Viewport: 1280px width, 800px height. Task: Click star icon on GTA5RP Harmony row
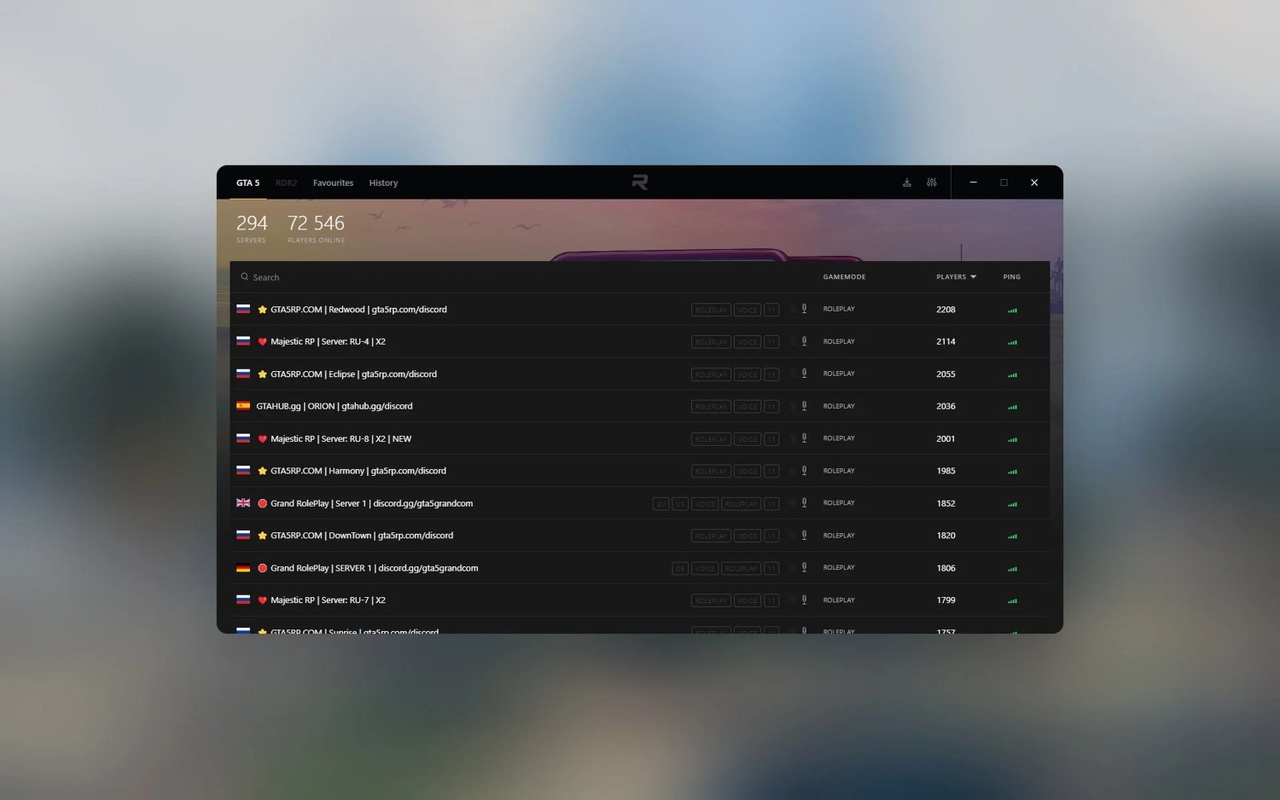pyautogui.click(x=262, y=471)
